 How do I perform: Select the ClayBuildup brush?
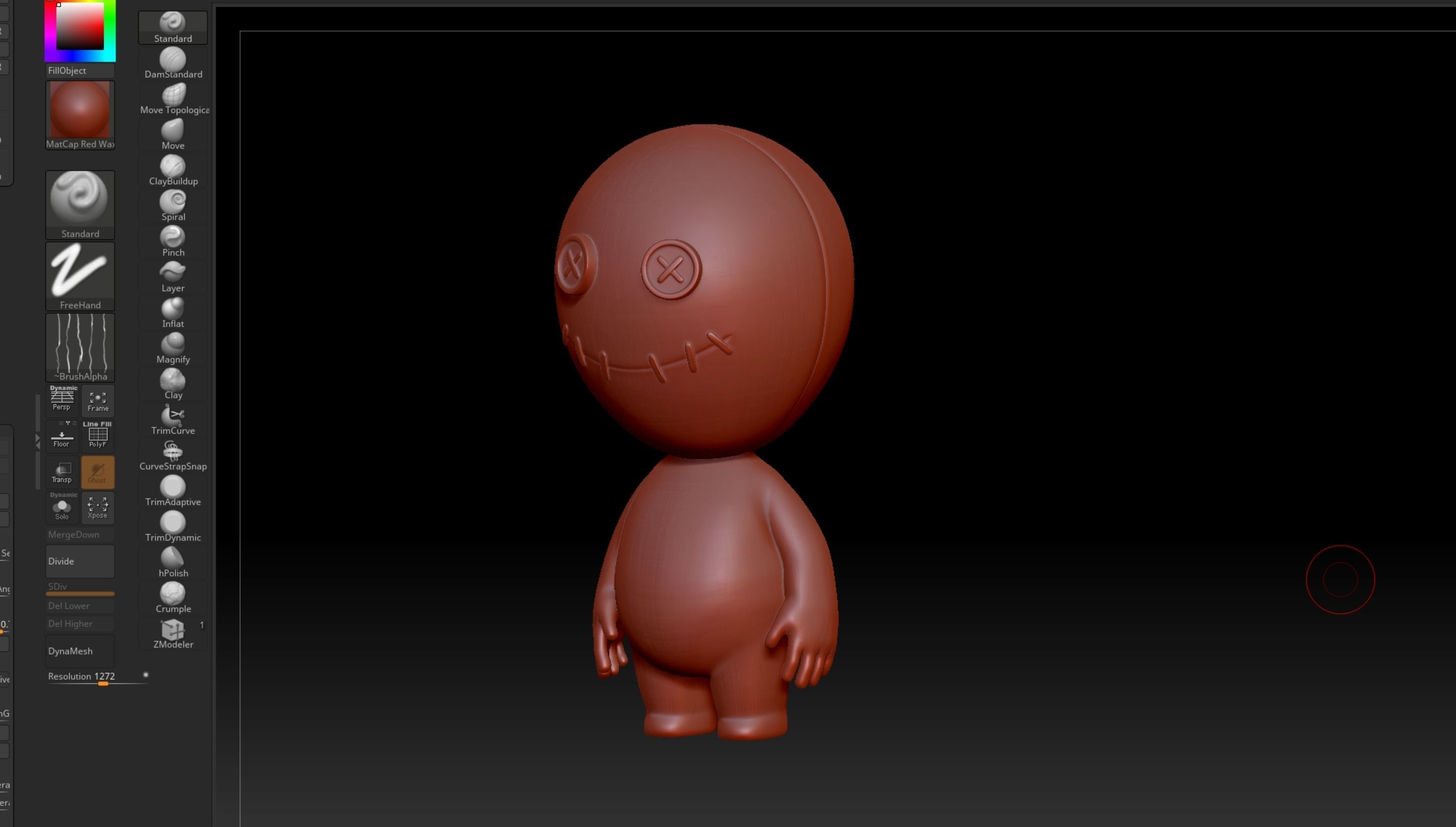173,170
